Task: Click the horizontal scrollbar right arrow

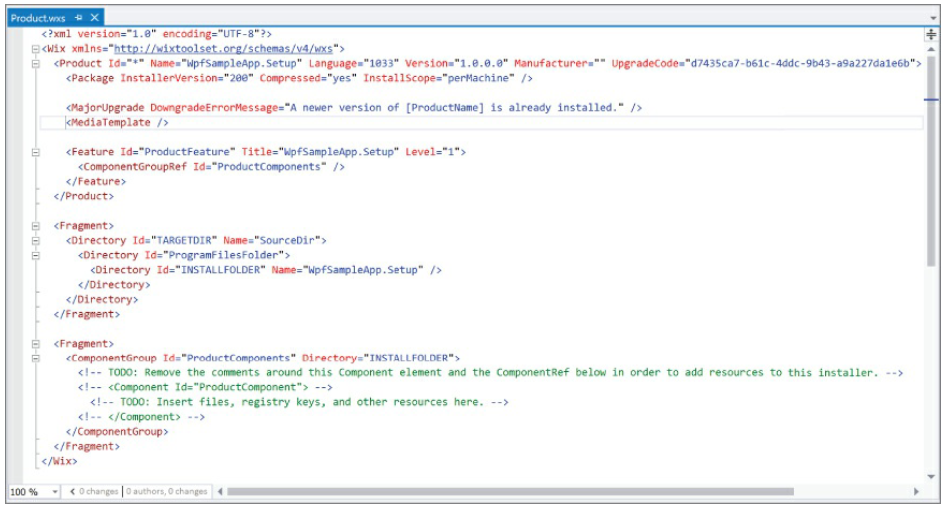Action: pos(915,492)
